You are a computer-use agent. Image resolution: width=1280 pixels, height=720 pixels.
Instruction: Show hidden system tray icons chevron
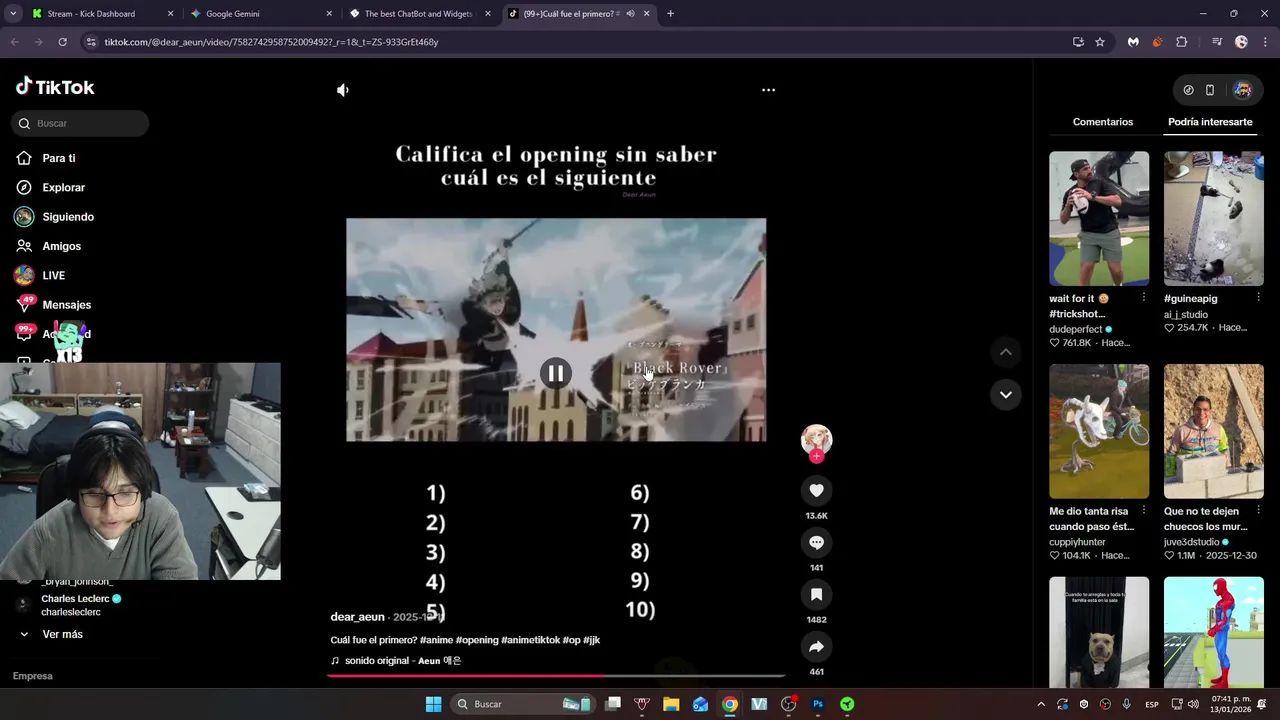pos(1041,704)
